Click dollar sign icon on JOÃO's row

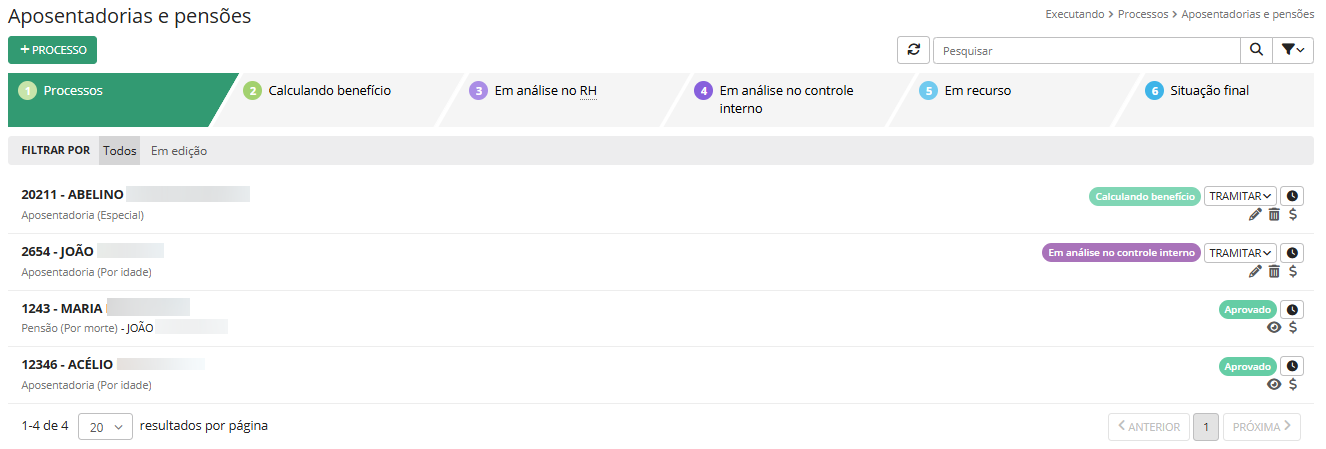point(1293,271)
